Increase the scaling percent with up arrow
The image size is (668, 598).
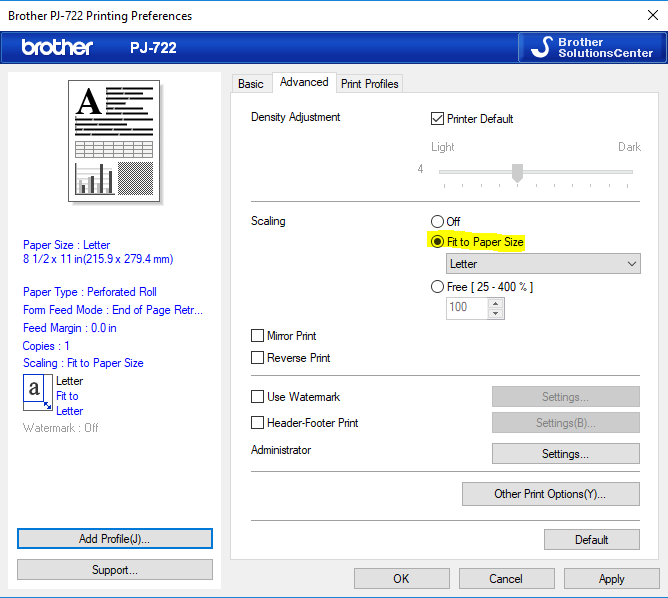click(495, 303)
